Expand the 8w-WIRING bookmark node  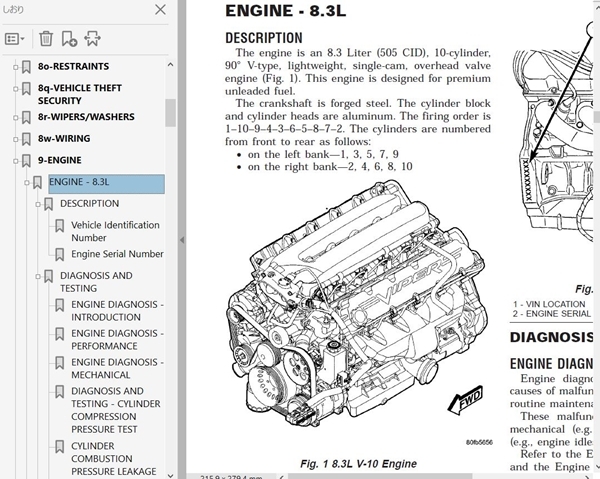pyautogui.click(x=16, y=139)
